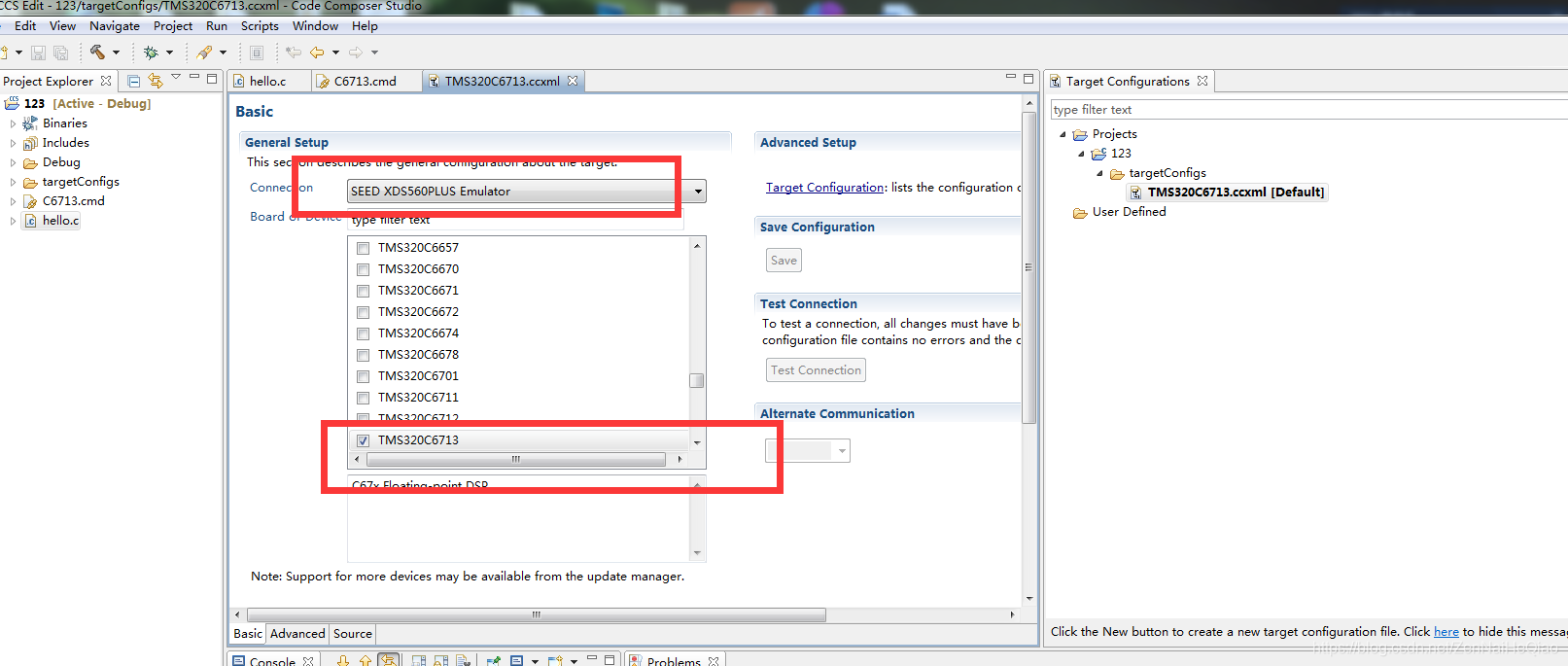Open the Target Configuration link

[x=825, y=188]
